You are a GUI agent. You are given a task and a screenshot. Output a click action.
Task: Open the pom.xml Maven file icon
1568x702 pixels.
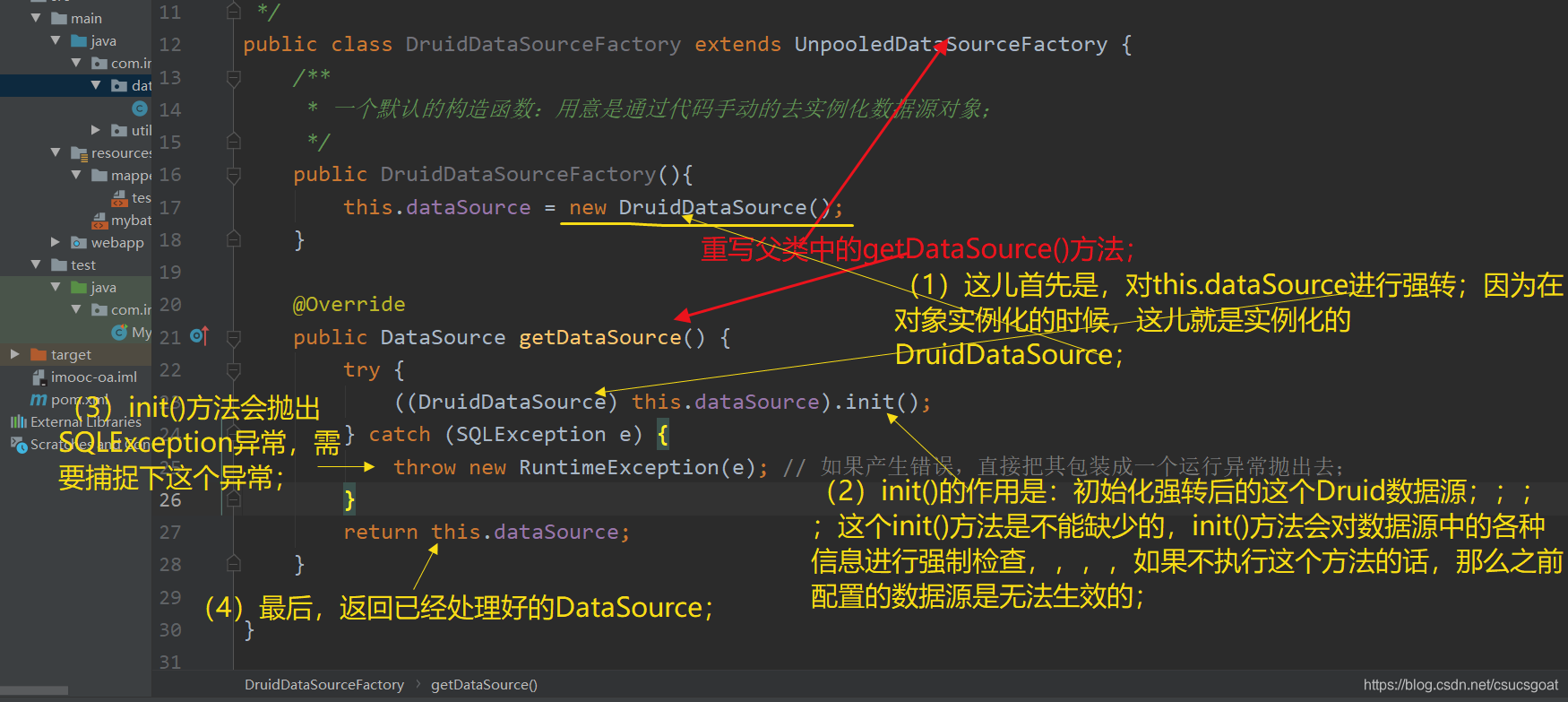[x=39, y=400]
